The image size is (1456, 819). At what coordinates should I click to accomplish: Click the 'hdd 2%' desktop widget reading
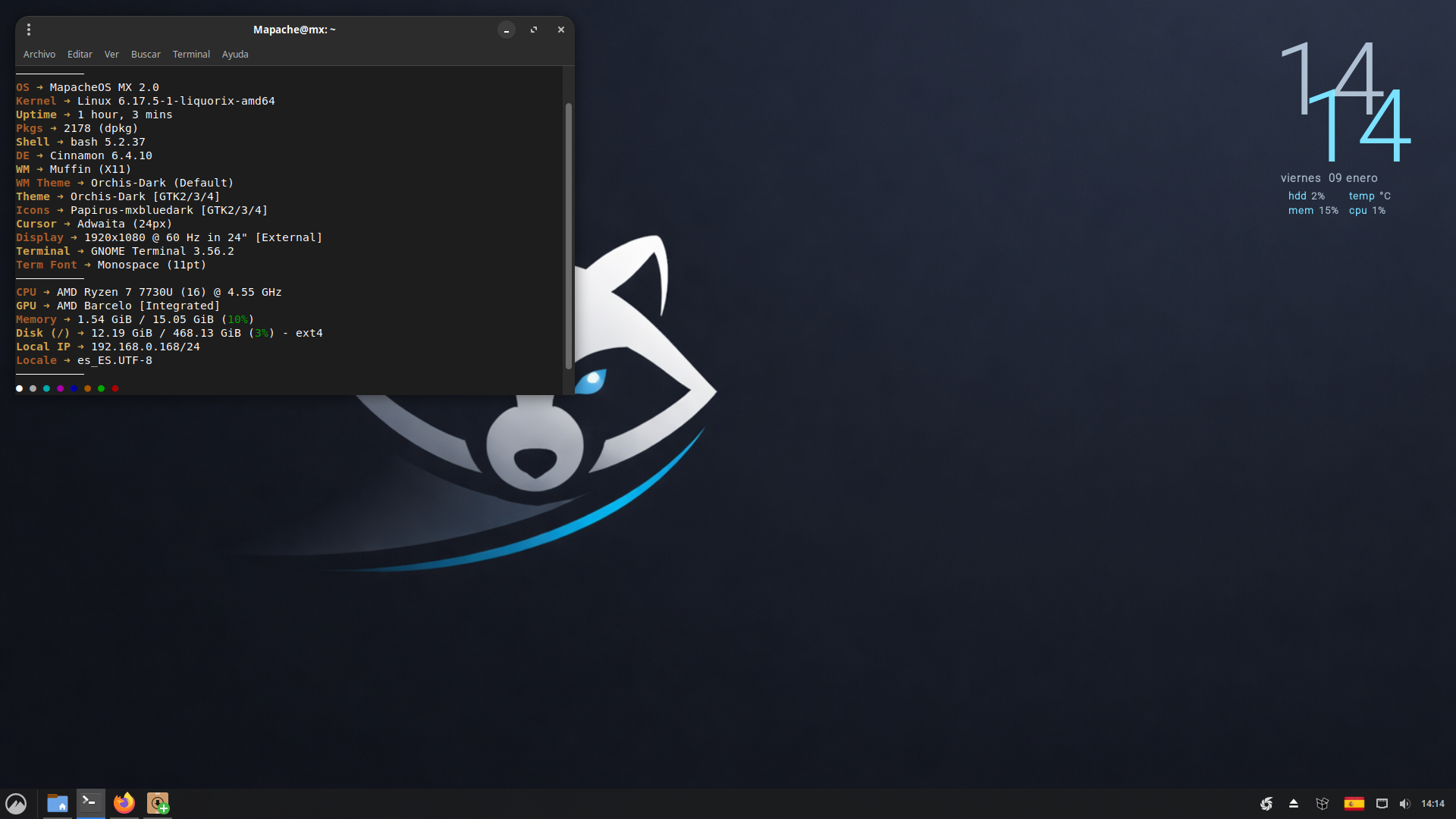tap(1307, 196)
